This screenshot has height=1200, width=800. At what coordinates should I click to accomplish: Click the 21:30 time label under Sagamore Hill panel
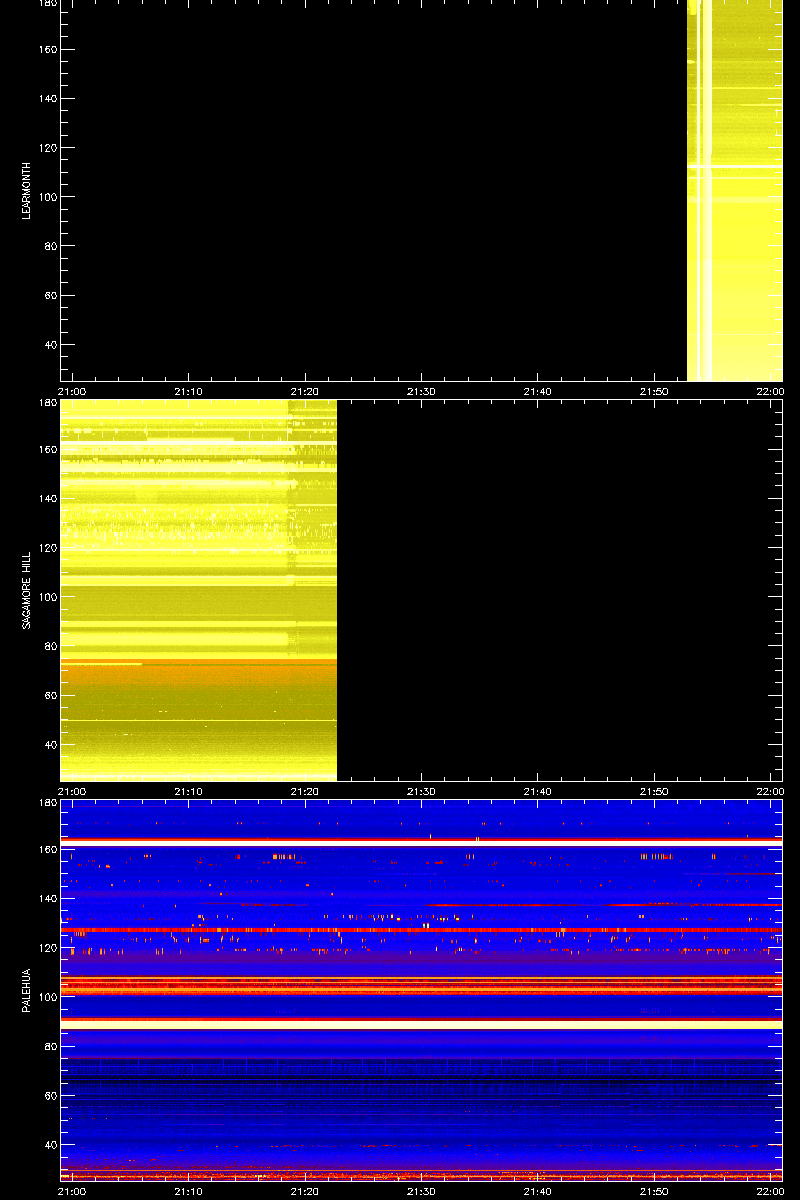pos(421,791)
